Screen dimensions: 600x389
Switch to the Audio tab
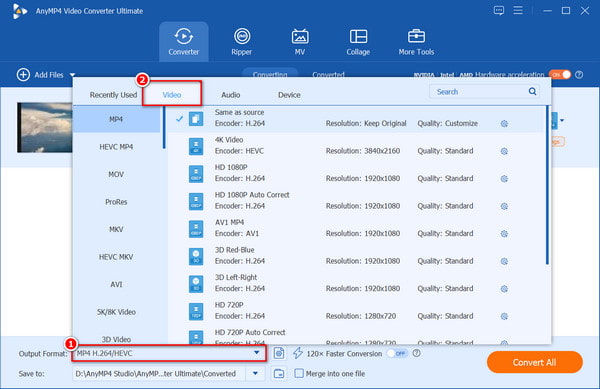tap(231, 95)
